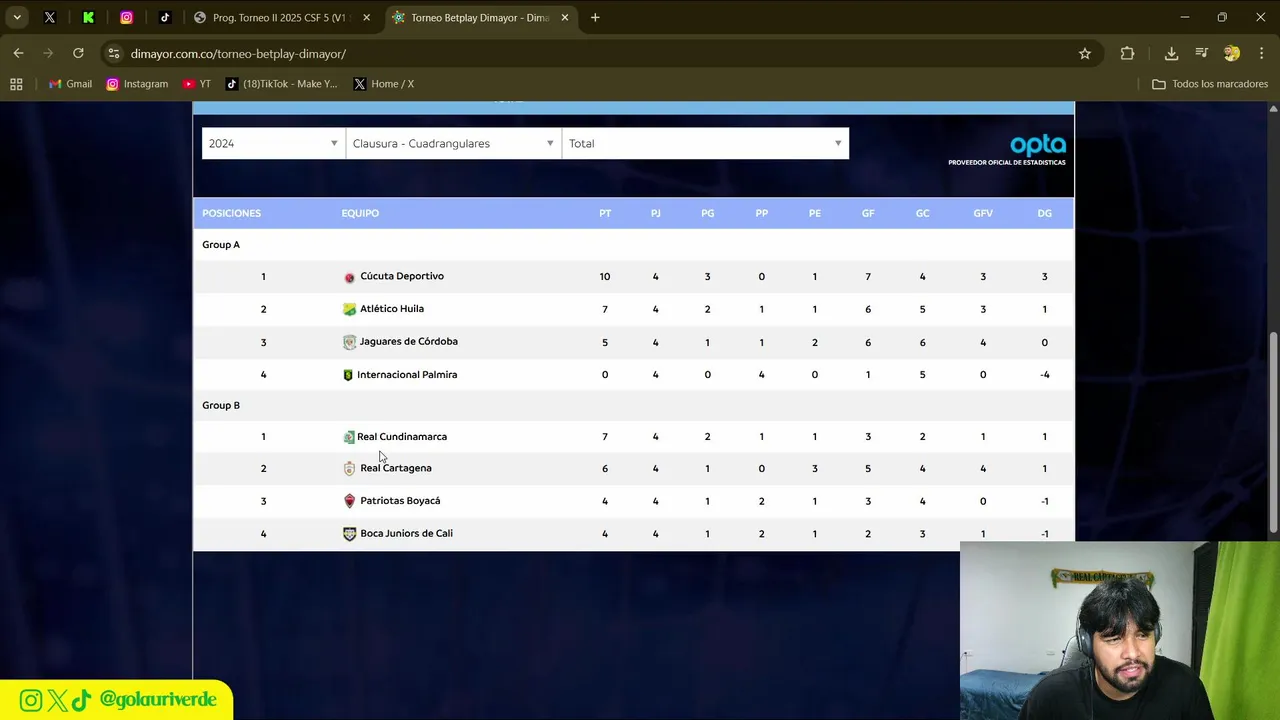Click the webcam overlay thumbnail
This screenshot has height=720, width=1280.
click(x=1119, y=631)
